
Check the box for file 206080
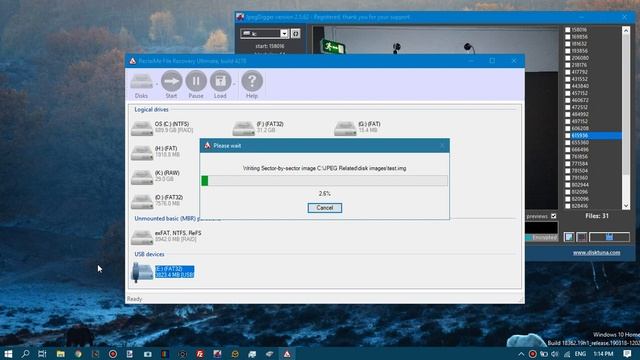coord(567,58)
